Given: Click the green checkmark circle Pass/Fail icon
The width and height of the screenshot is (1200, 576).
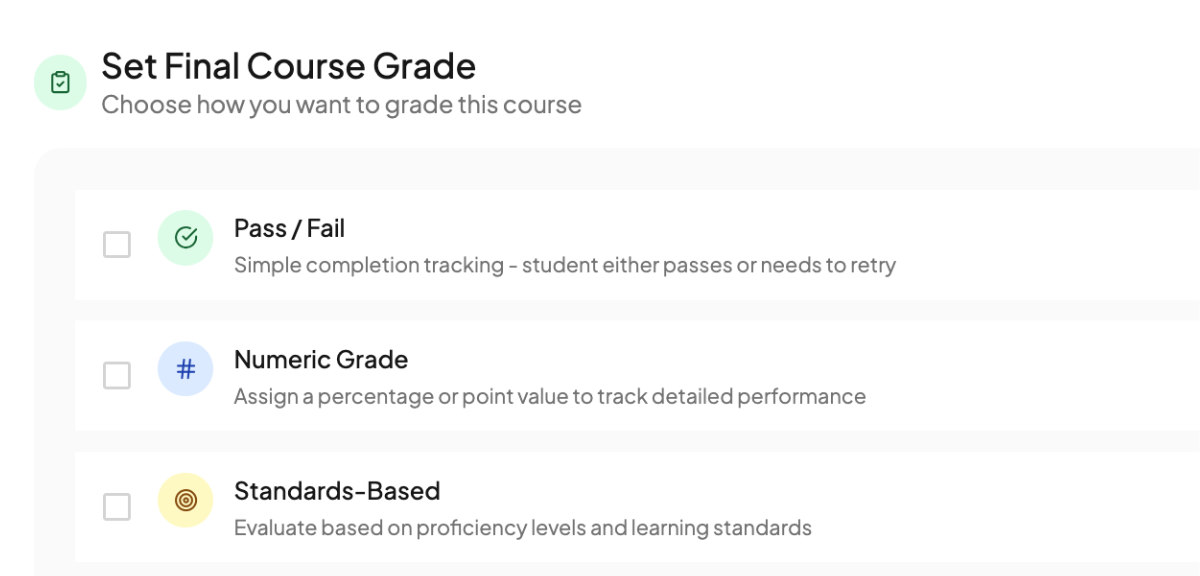Looking at the screenshot, I should 185,238.
